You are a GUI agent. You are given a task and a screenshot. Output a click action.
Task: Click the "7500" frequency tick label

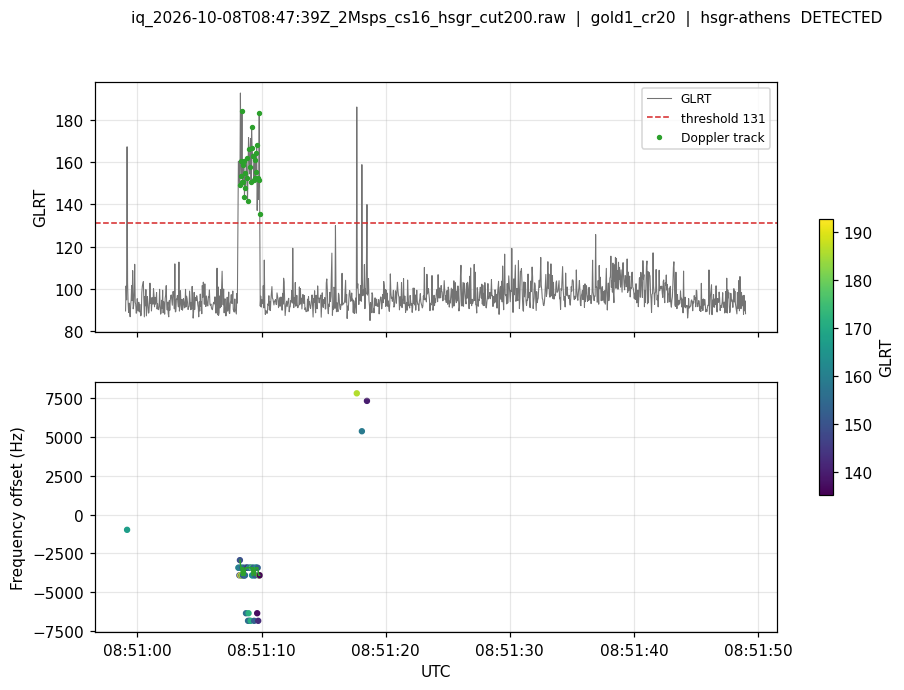(66, 399)
